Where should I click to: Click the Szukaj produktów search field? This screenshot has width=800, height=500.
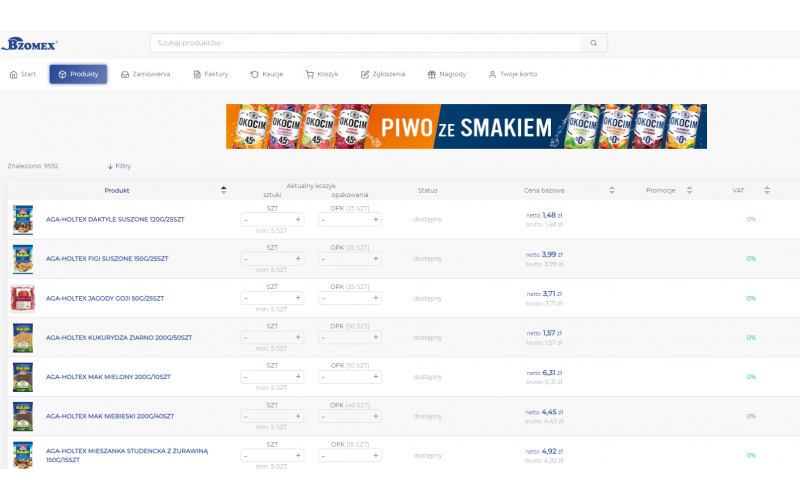coord(365,43)
